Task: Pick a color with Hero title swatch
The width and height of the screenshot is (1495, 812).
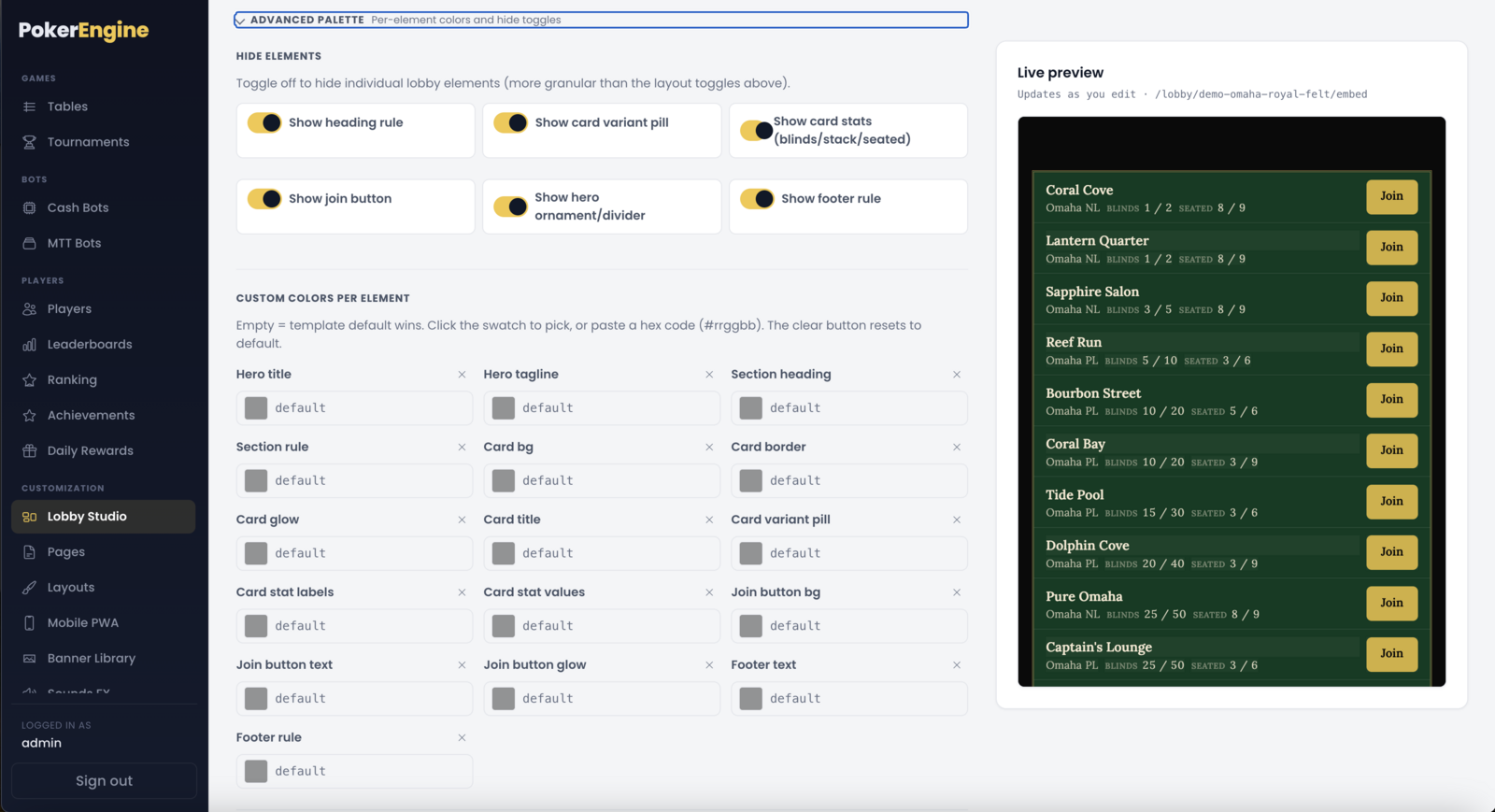Action: pos(256,408)
